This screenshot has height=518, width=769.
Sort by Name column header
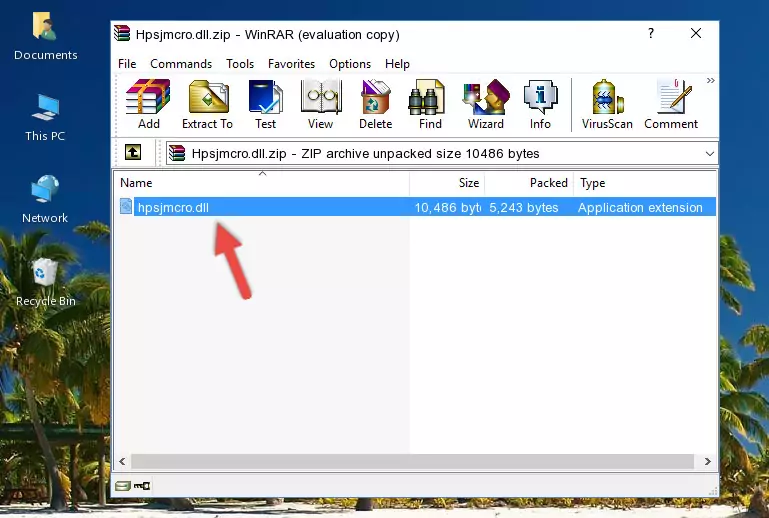[x=262, y=183]
